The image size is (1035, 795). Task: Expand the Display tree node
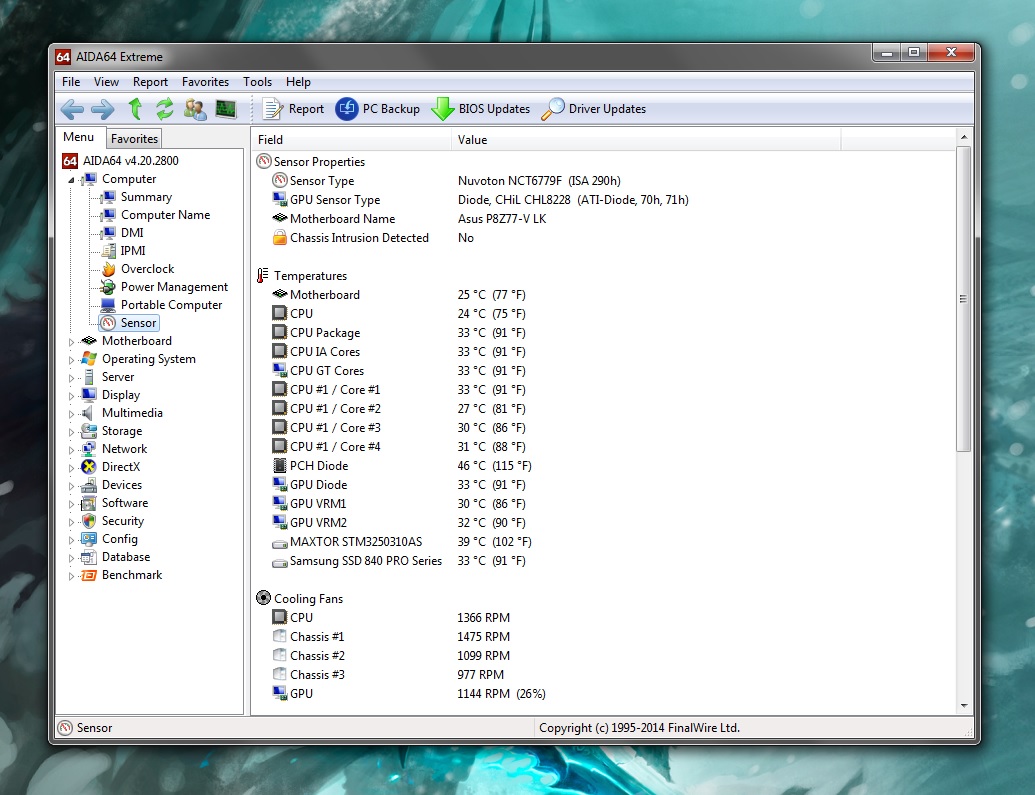(71, 396)
